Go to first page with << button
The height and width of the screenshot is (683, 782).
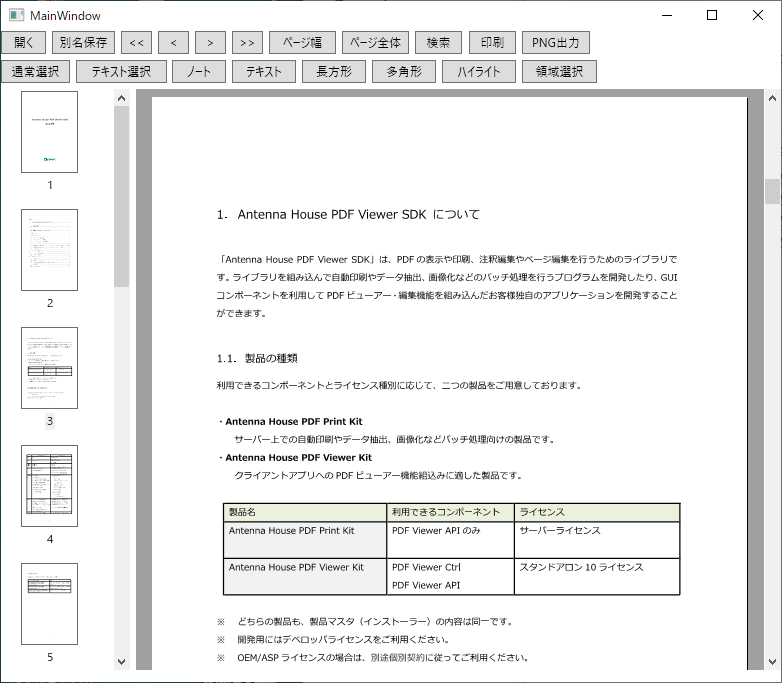pyautogui.click(x=136, y=42)
